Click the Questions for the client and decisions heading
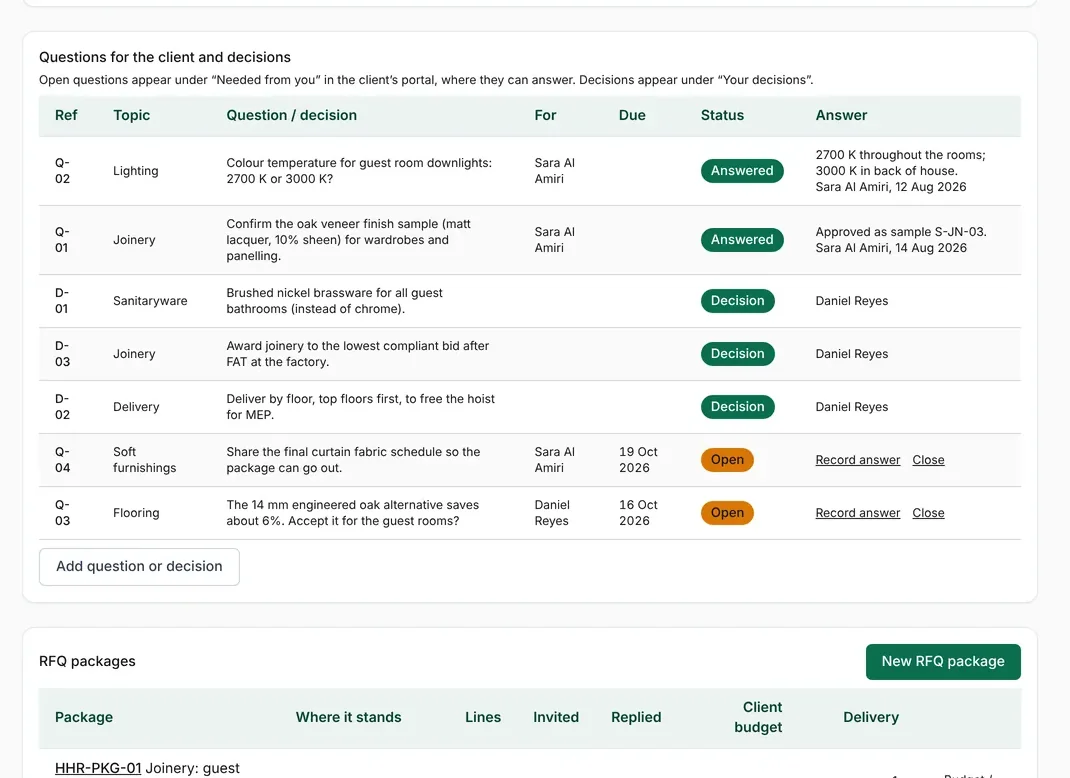Viewport: 1070px width, 778px height. click(164, 57)
